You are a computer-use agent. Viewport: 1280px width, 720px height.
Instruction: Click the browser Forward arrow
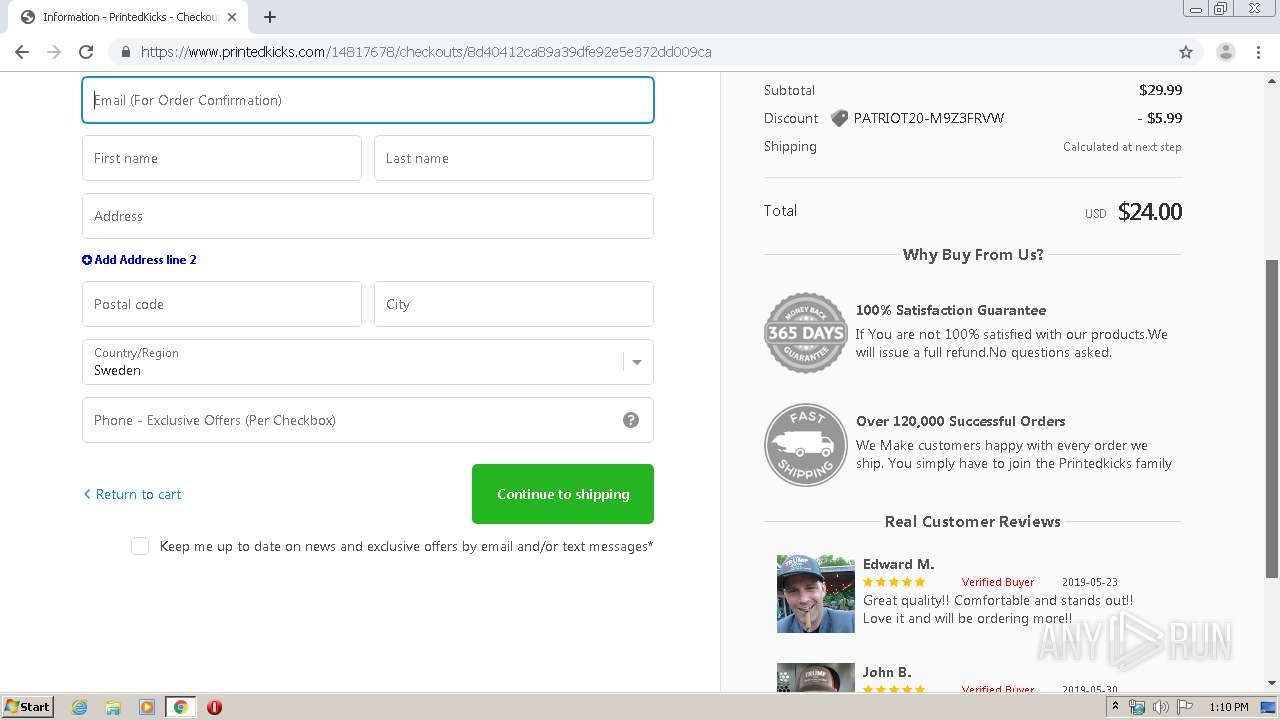[54, 52]
